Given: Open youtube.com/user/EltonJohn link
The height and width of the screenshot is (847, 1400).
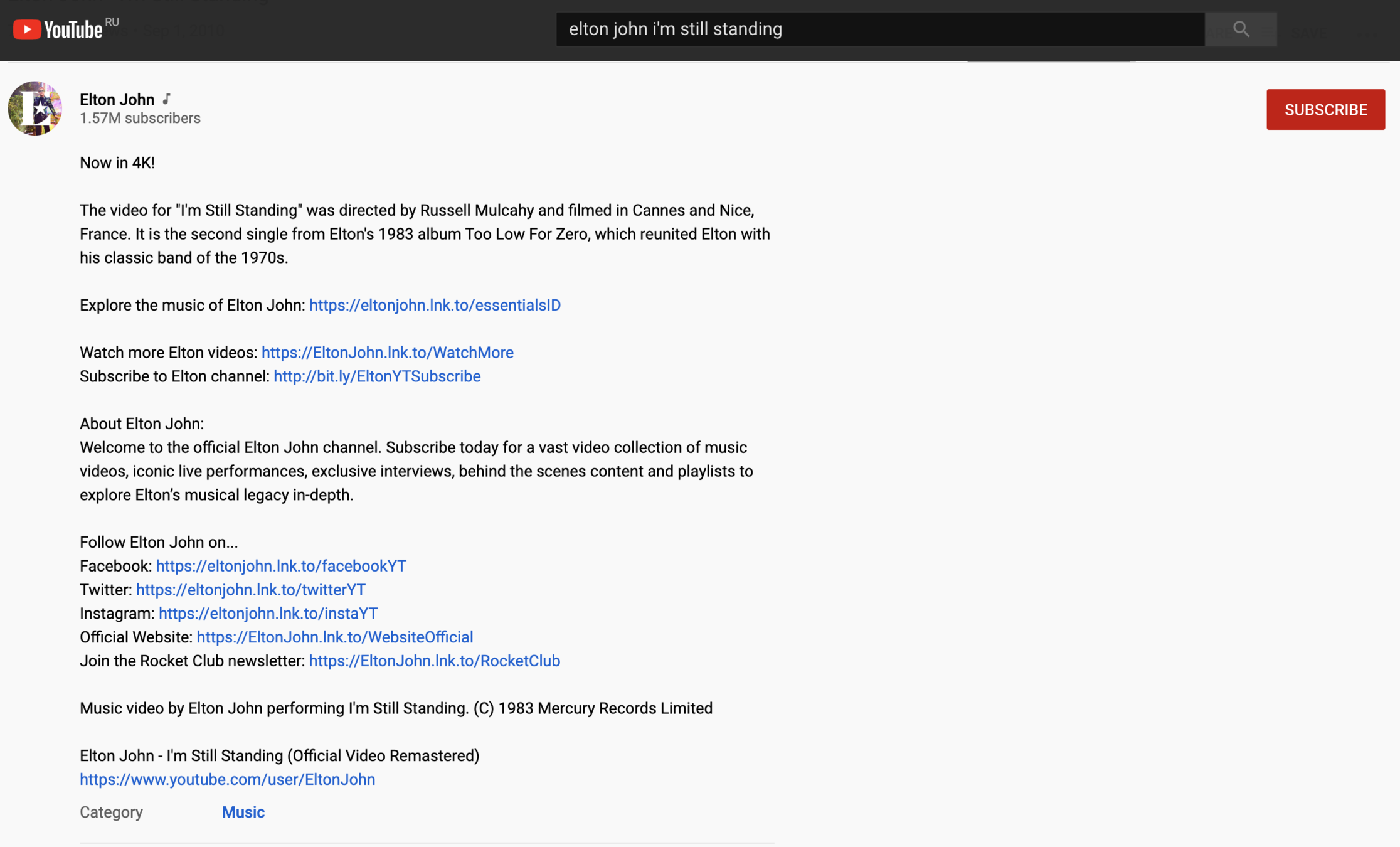Looking at the screenshot, I should point(227,780).
